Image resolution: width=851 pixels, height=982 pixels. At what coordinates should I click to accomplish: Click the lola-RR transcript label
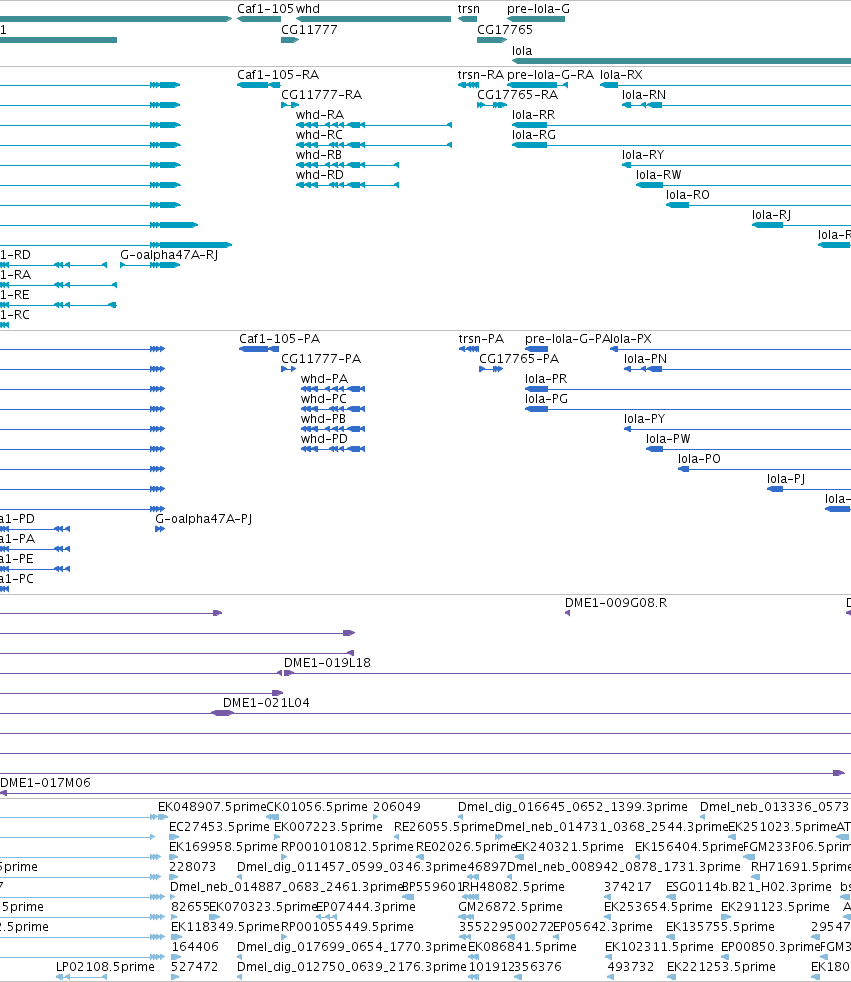pyautogui.click(x=534, y=115)
